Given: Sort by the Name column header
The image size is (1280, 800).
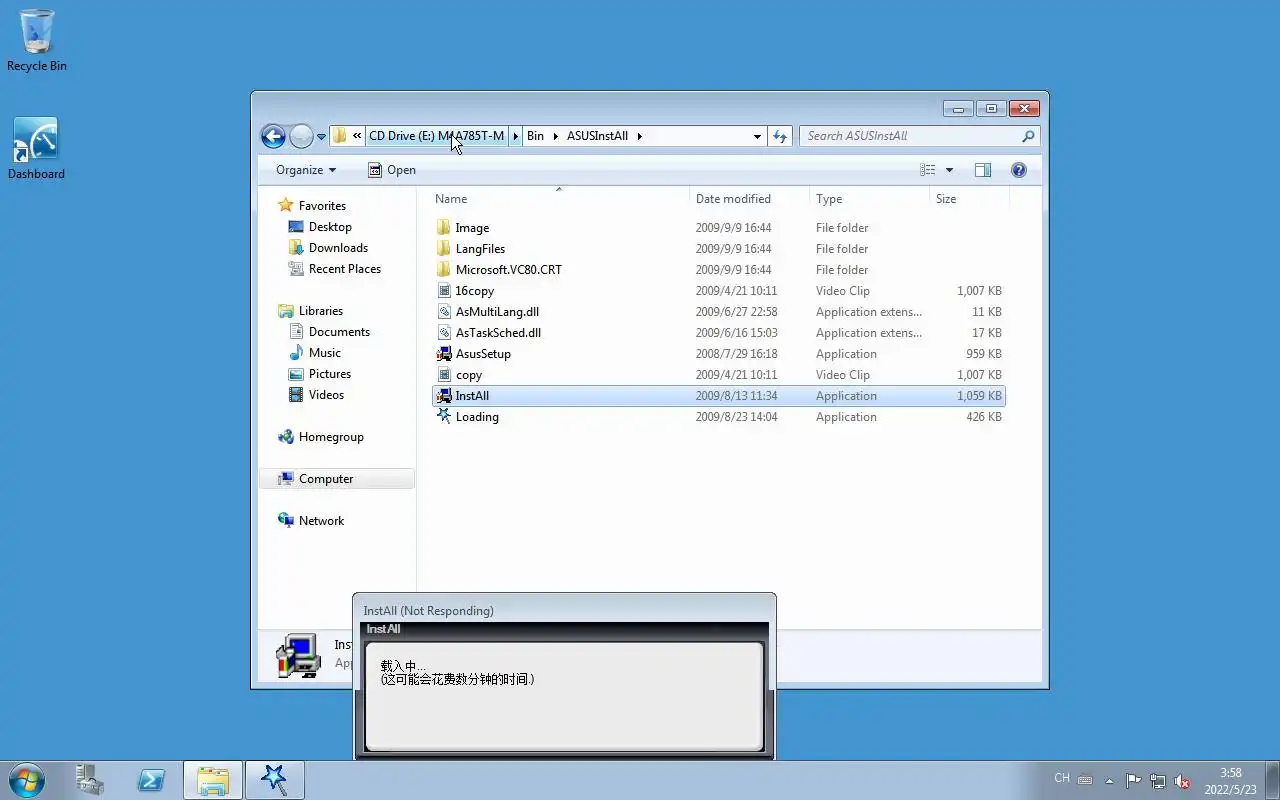Looking at the screenshot, I should tap(558, 199).
